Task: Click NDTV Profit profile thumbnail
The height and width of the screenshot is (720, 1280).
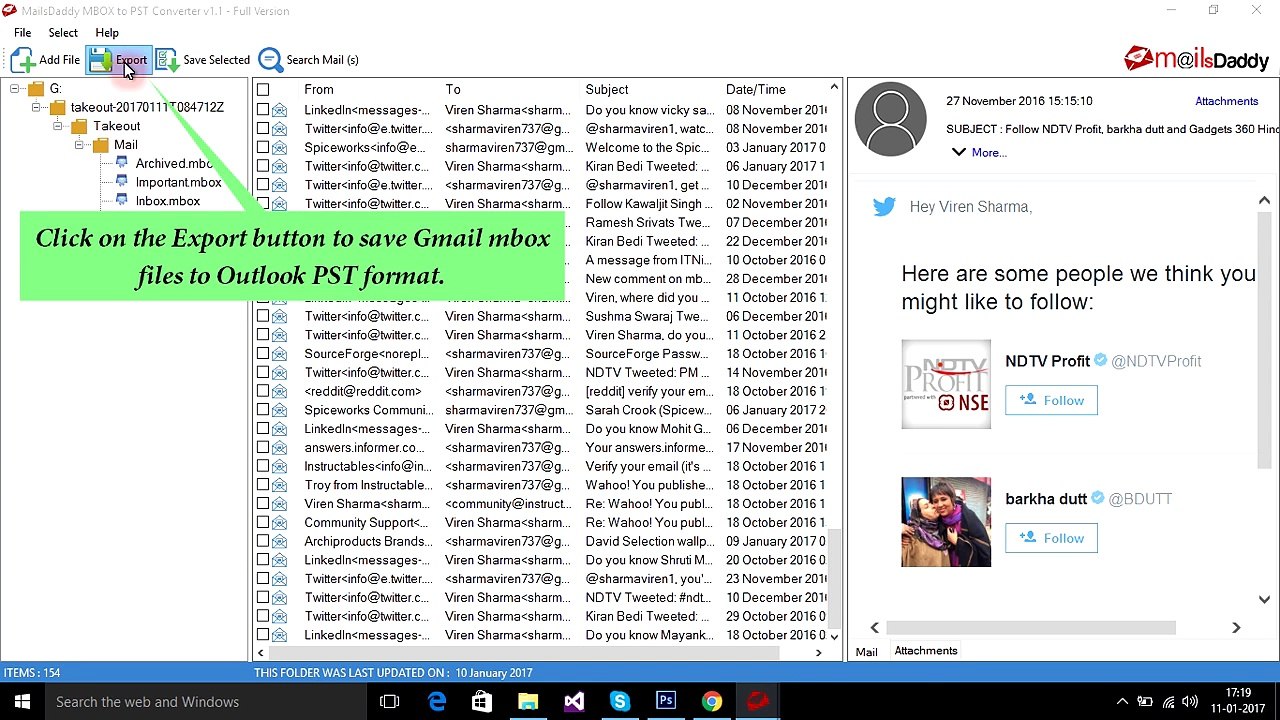Action: tap(946, 384)
